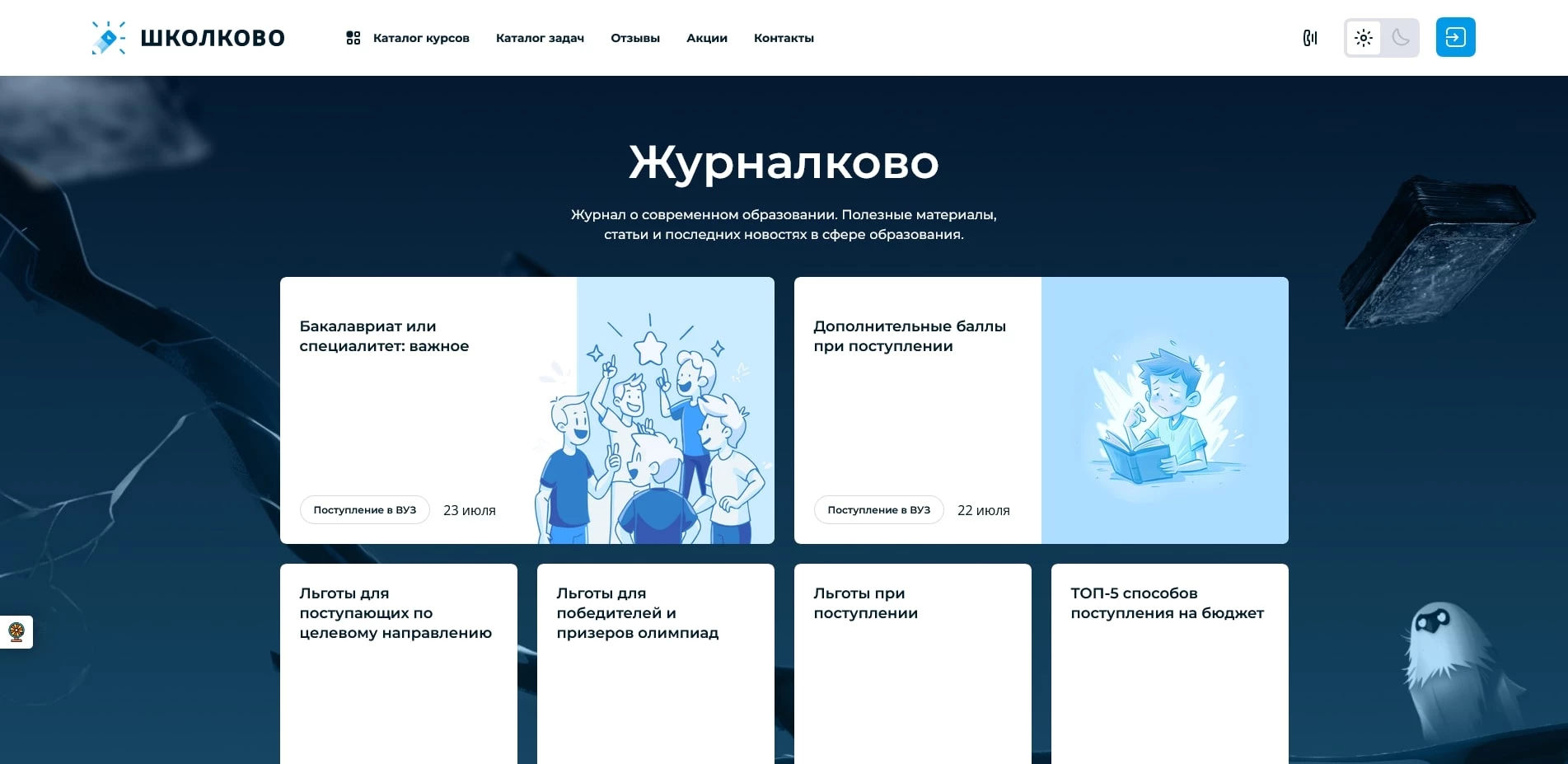Click the grid icon beside Каталог курсов

point(353,37)
